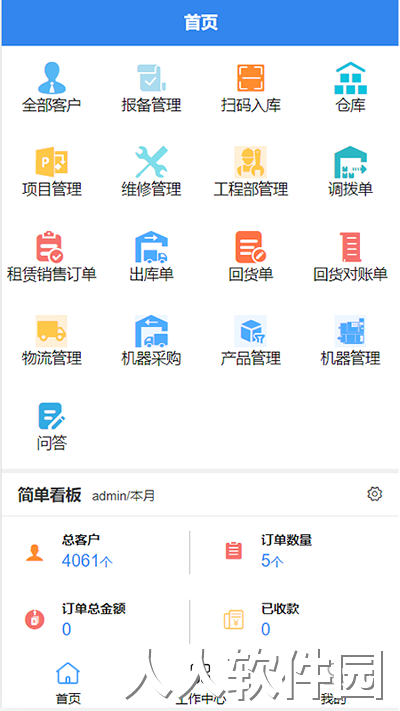Open 产品管理 box icon
Image resolution: width=400 pixels, height=711 pixels.
point(251,331)
